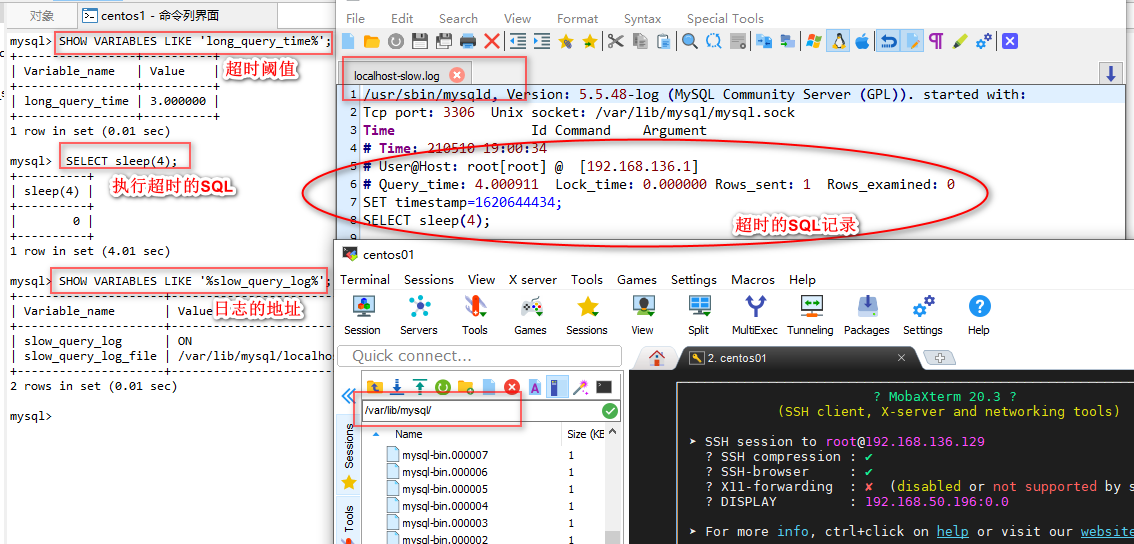
Task: Click the copy icon in editor toolbar
Action: (x=639, y=41)
